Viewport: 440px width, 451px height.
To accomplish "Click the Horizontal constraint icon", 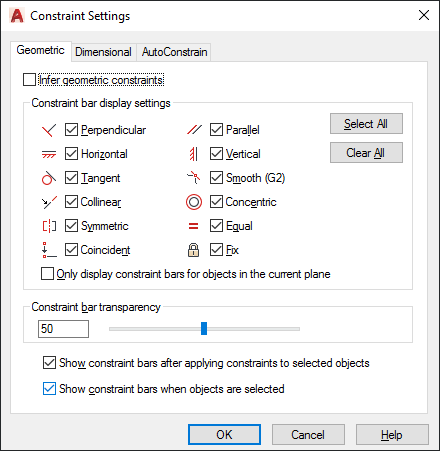I will 49,154.
